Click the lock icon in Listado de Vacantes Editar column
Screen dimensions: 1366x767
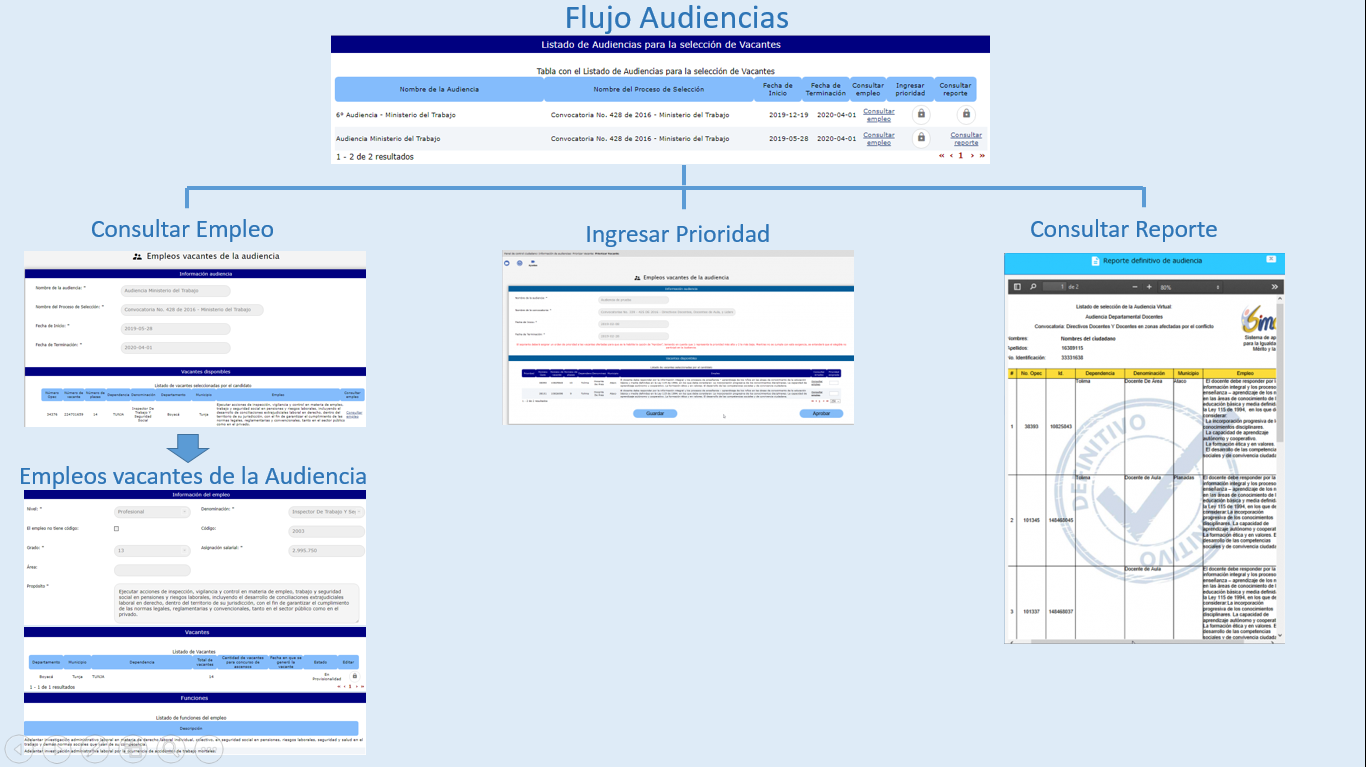click(x=354, y=676)
